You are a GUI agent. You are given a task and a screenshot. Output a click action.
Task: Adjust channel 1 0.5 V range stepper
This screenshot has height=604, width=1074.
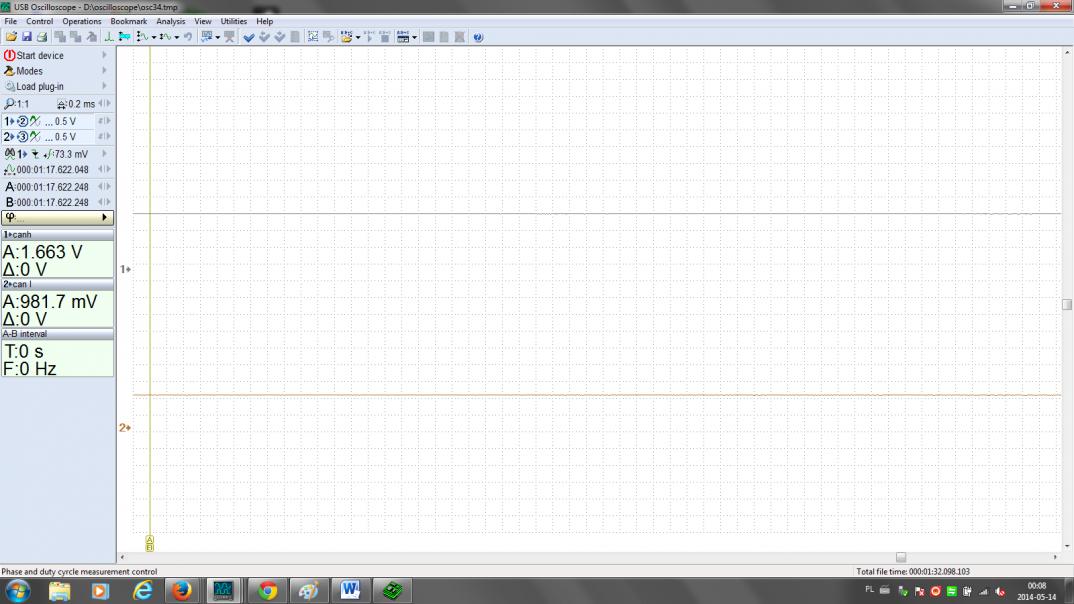tap(104, 121)
